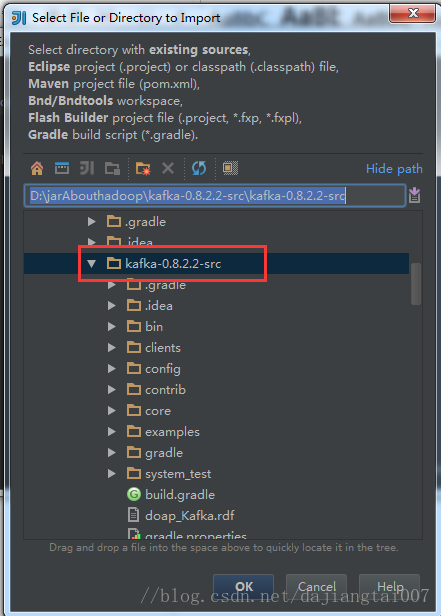
Task: Expand the examples folder
Action: tap(112, 432)
